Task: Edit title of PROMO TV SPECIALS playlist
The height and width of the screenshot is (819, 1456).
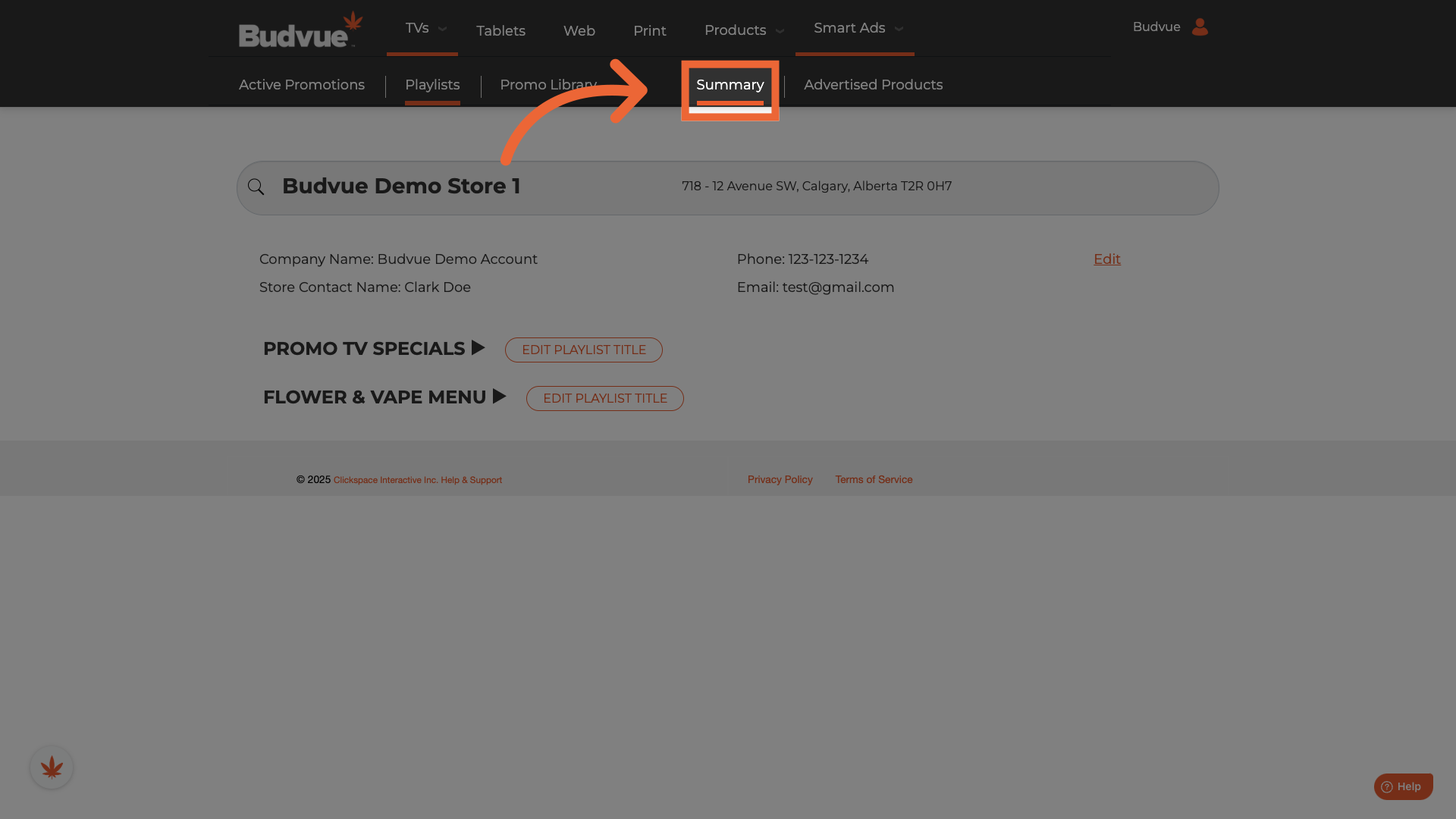Action: (x=584, y=350)
